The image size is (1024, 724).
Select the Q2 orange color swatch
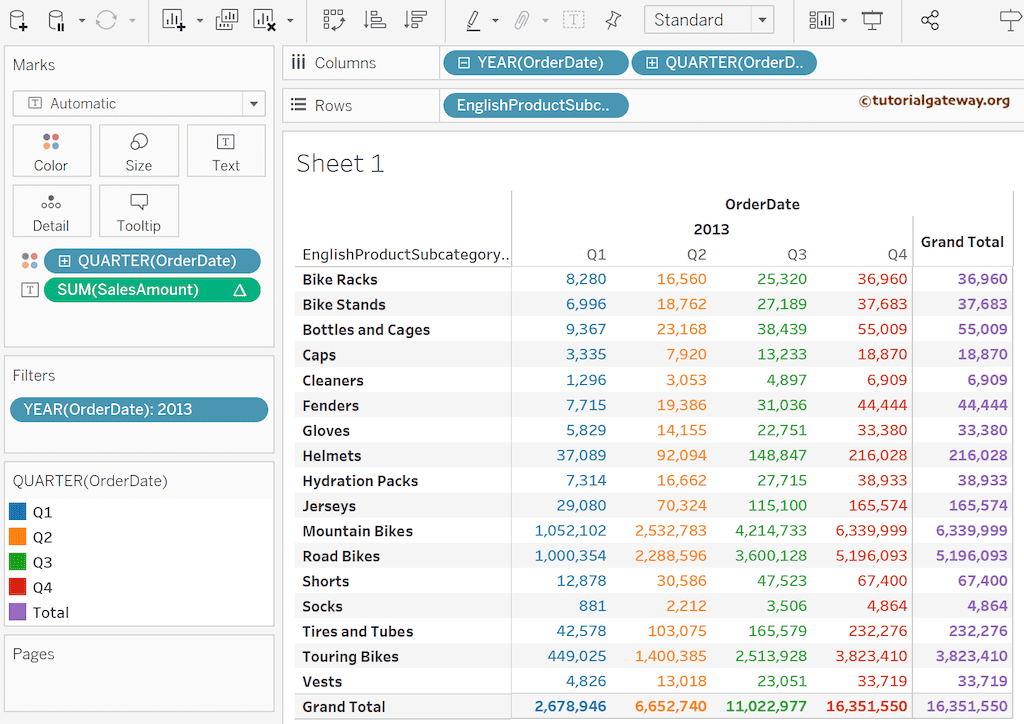pyautogui.click(x=17, y=537)
